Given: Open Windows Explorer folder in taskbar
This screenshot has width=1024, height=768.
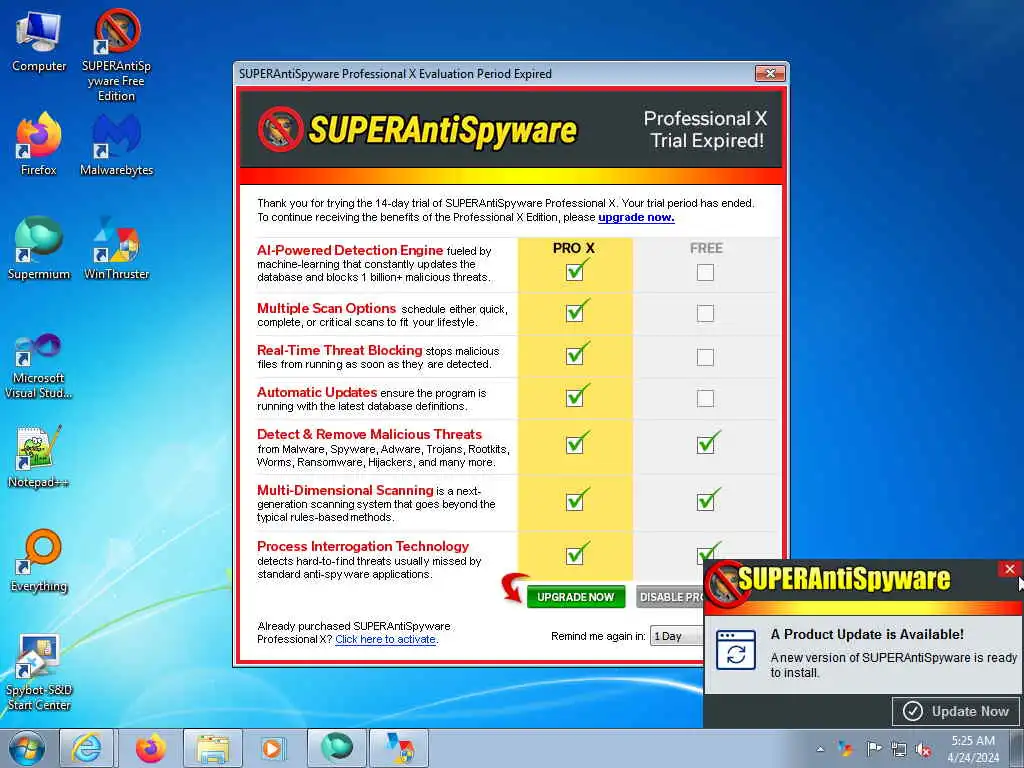Looking at the screenshot, I should click(213, 748).
